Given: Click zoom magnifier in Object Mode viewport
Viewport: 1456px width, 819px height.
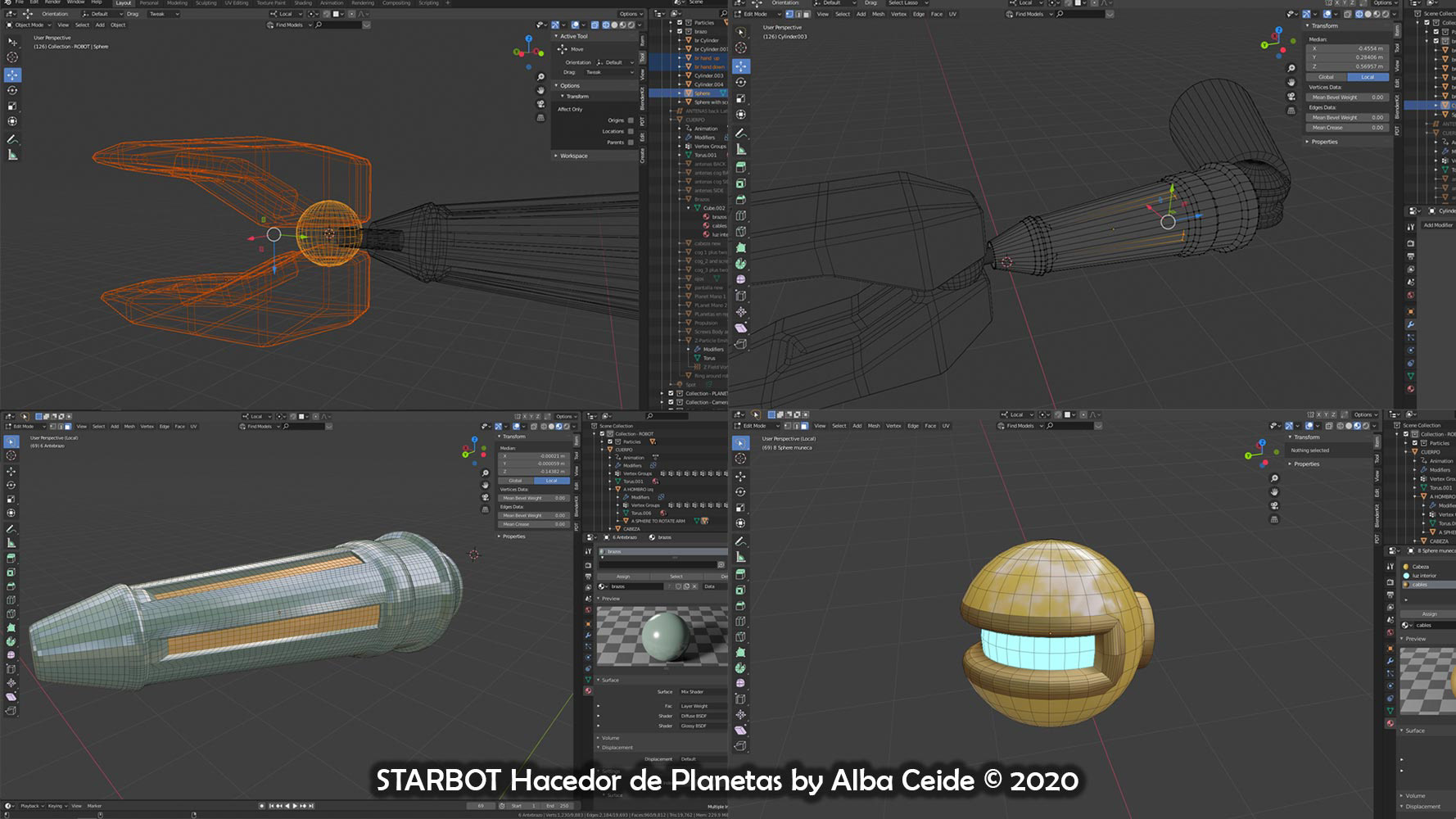Looking at the screenshot, I should pos(540,77).
